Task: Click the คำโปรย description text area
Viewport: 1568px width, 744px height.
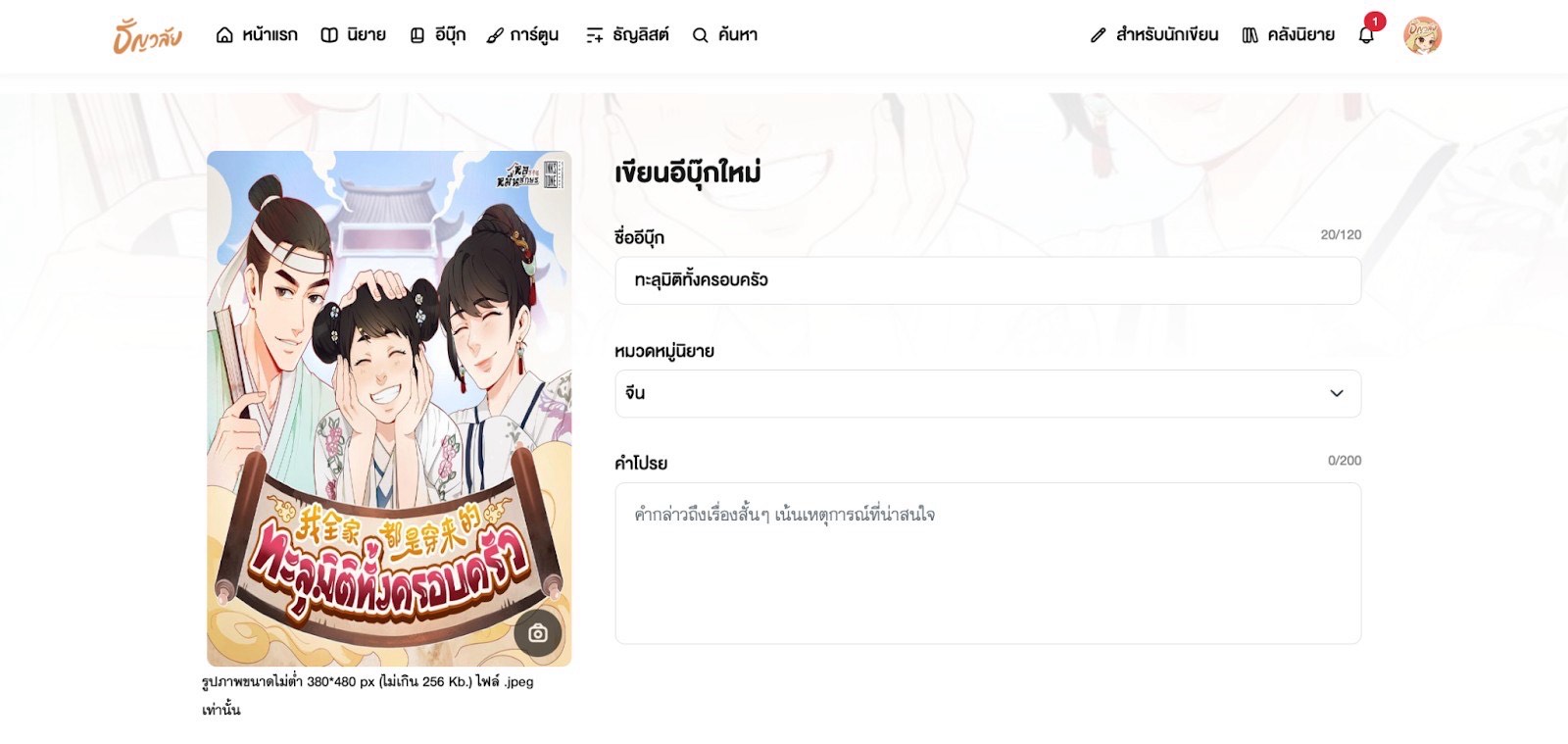Action: click(988, 563)
